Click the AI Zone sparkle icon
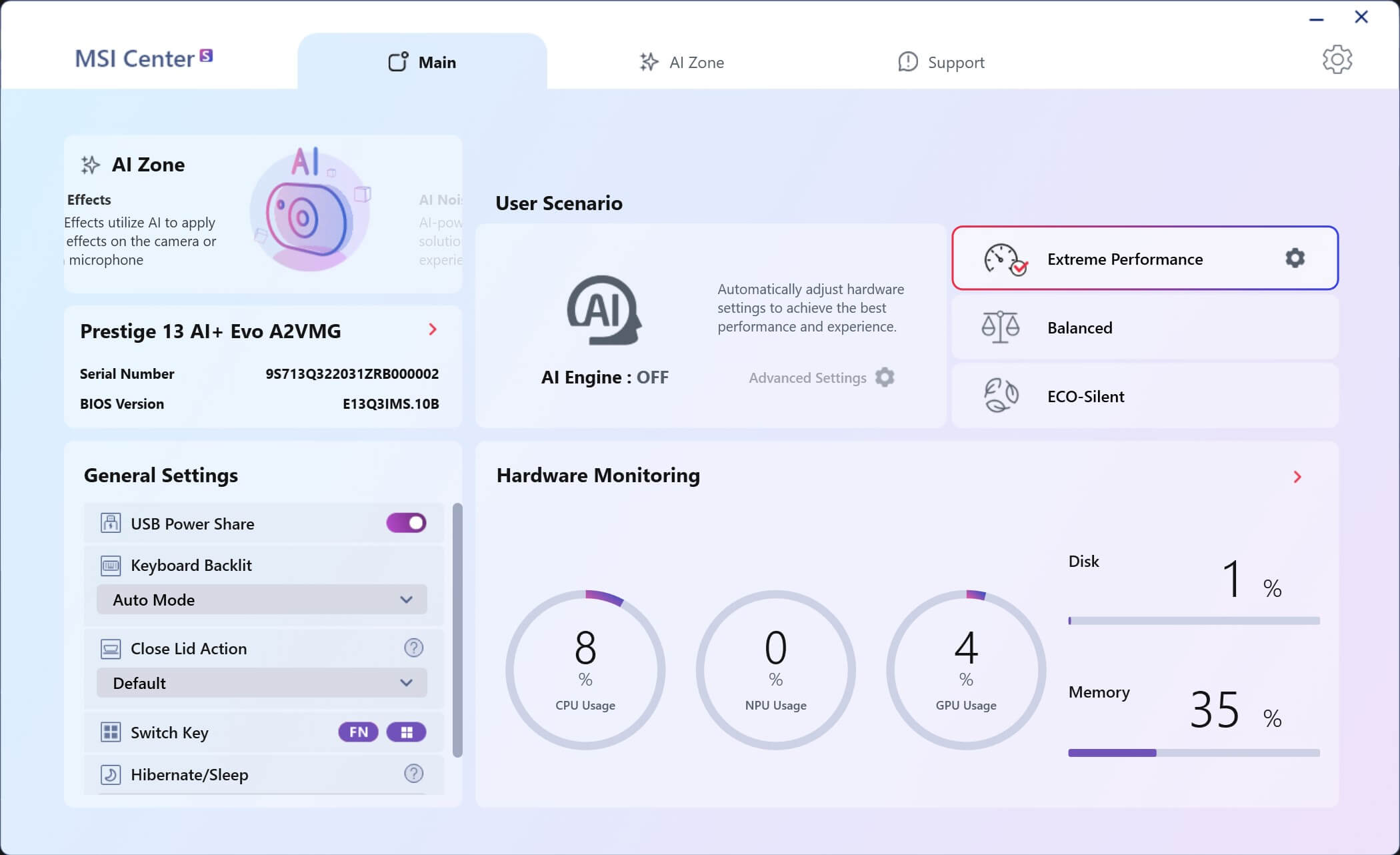 [91, 165]
